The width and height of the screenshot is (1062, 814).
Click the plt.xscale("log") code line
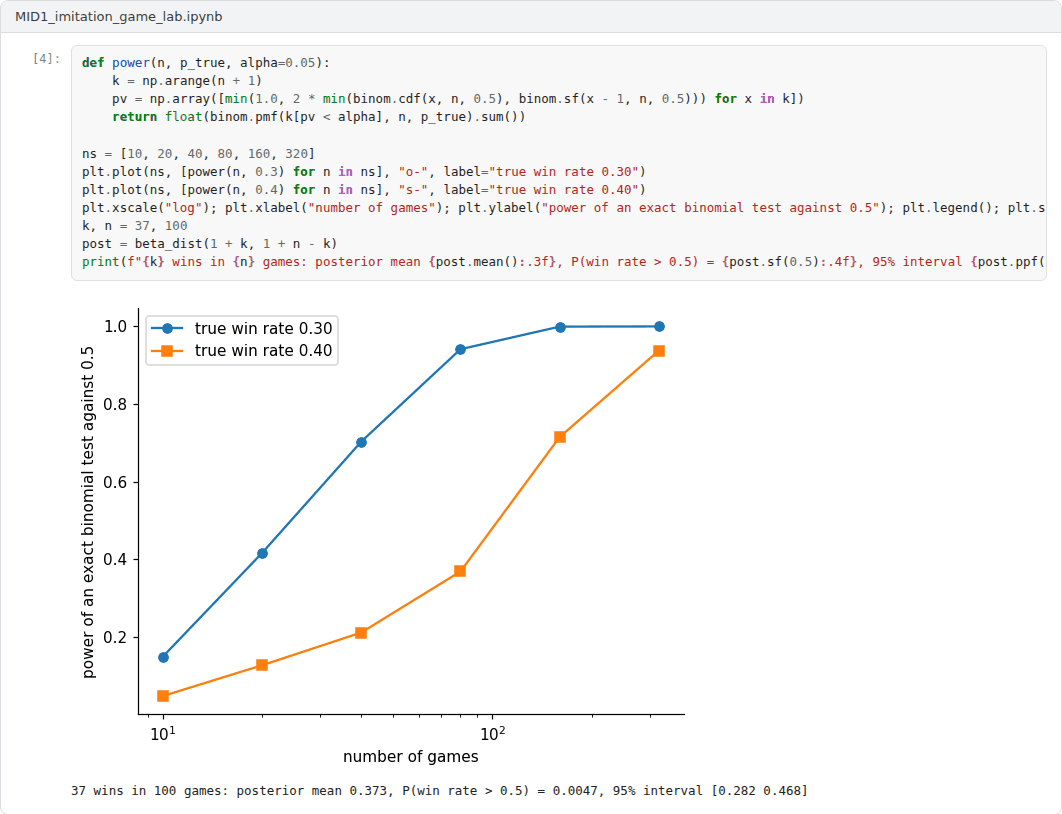[564, 207]
